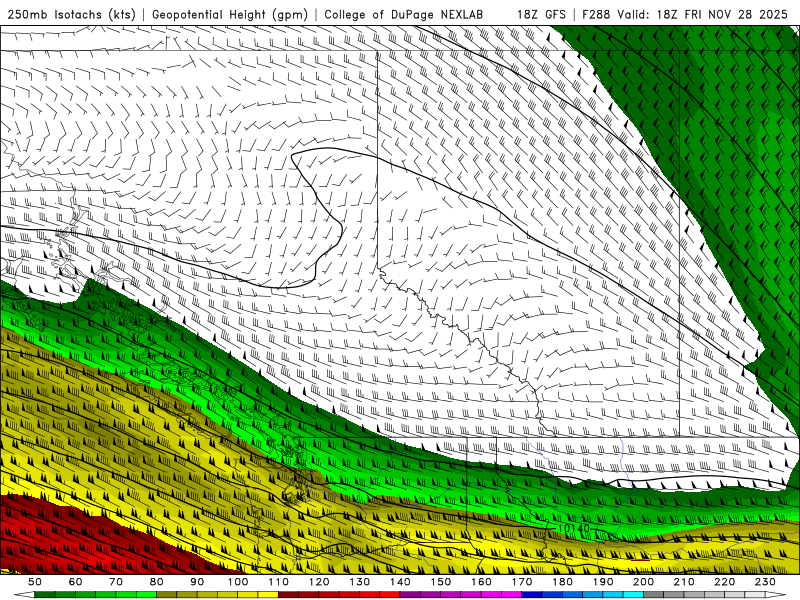Click the '80' knots legend label

pos(157,582)
